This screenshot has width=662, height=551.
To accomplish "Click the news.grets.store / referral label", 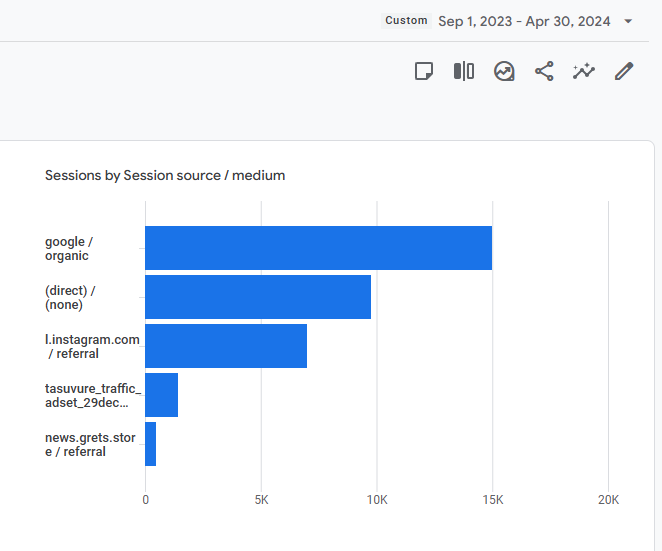I will 90,445.
